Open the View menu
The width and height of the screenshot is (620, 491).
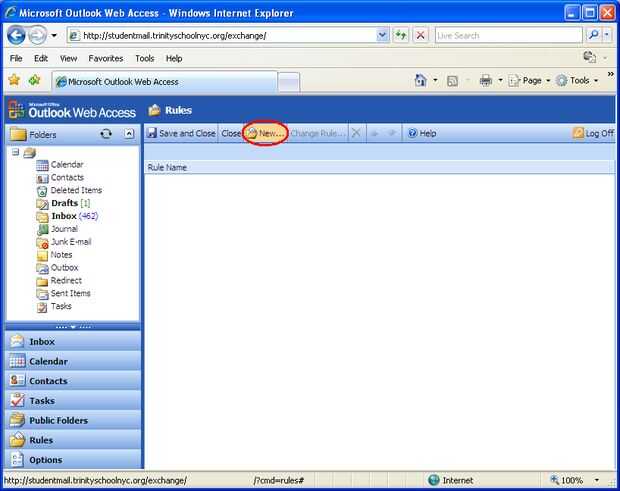[68, 59]
